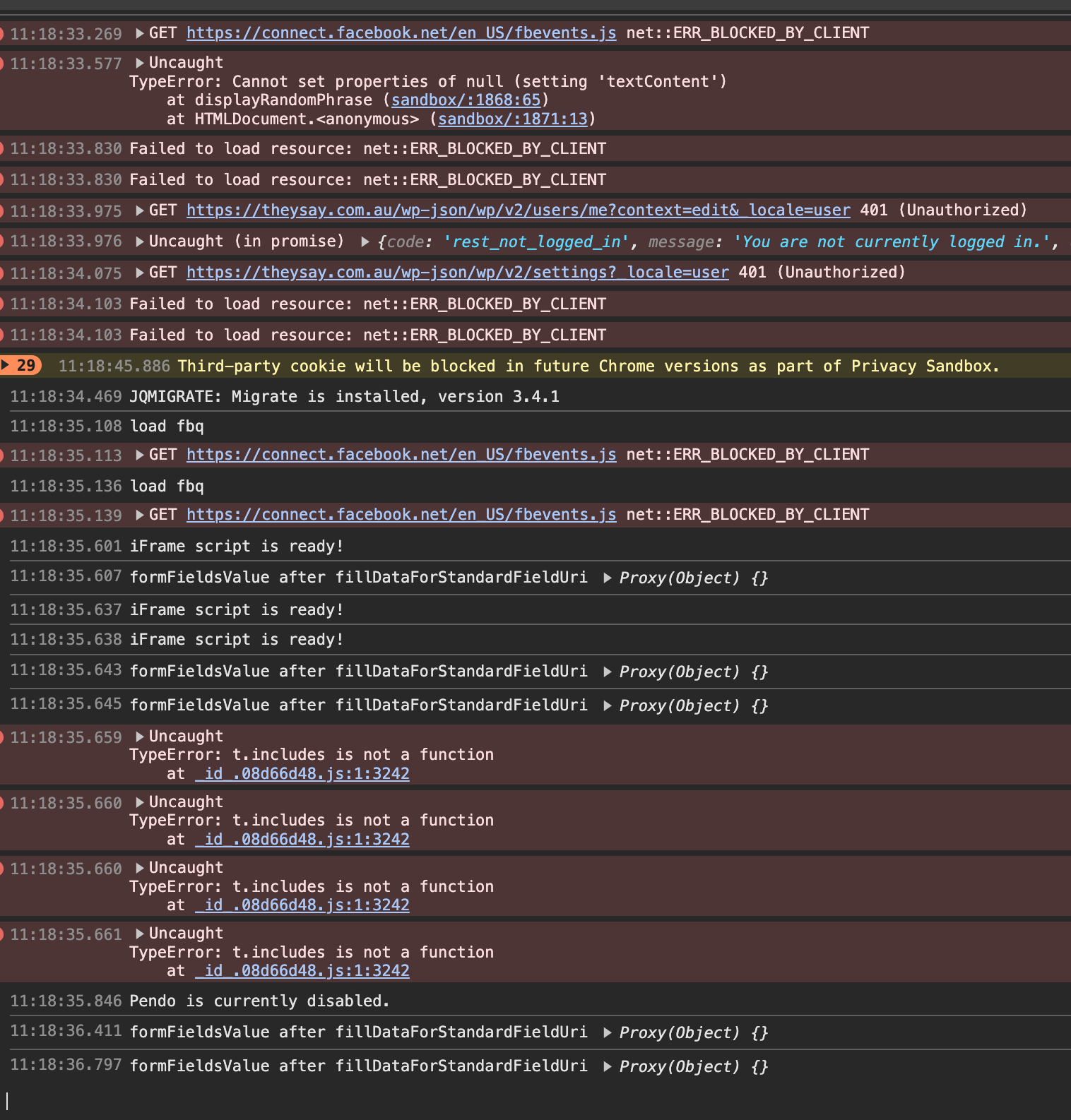Open _id_.08d66d48.js link at 11:18:35.661

pyautogui.click(x=302, y=971)
